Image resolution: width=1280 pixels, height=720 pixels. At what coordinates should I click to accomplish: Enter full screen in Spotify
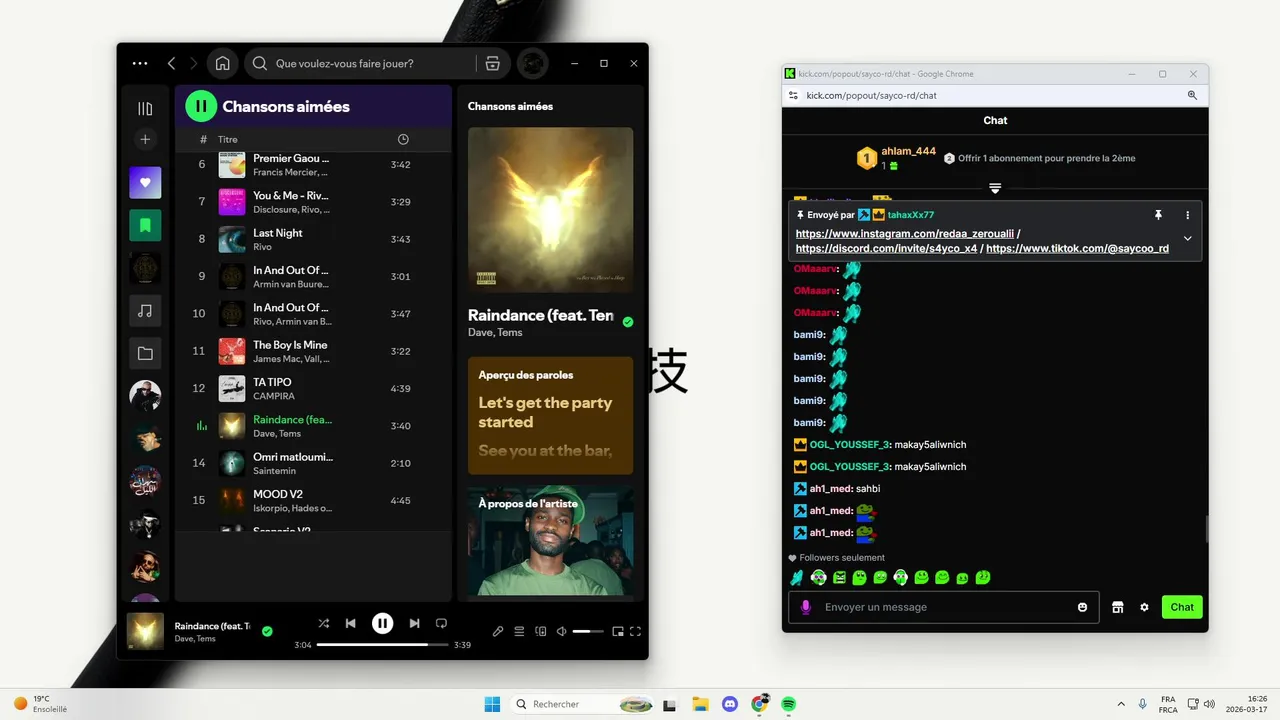click(635, 631)
